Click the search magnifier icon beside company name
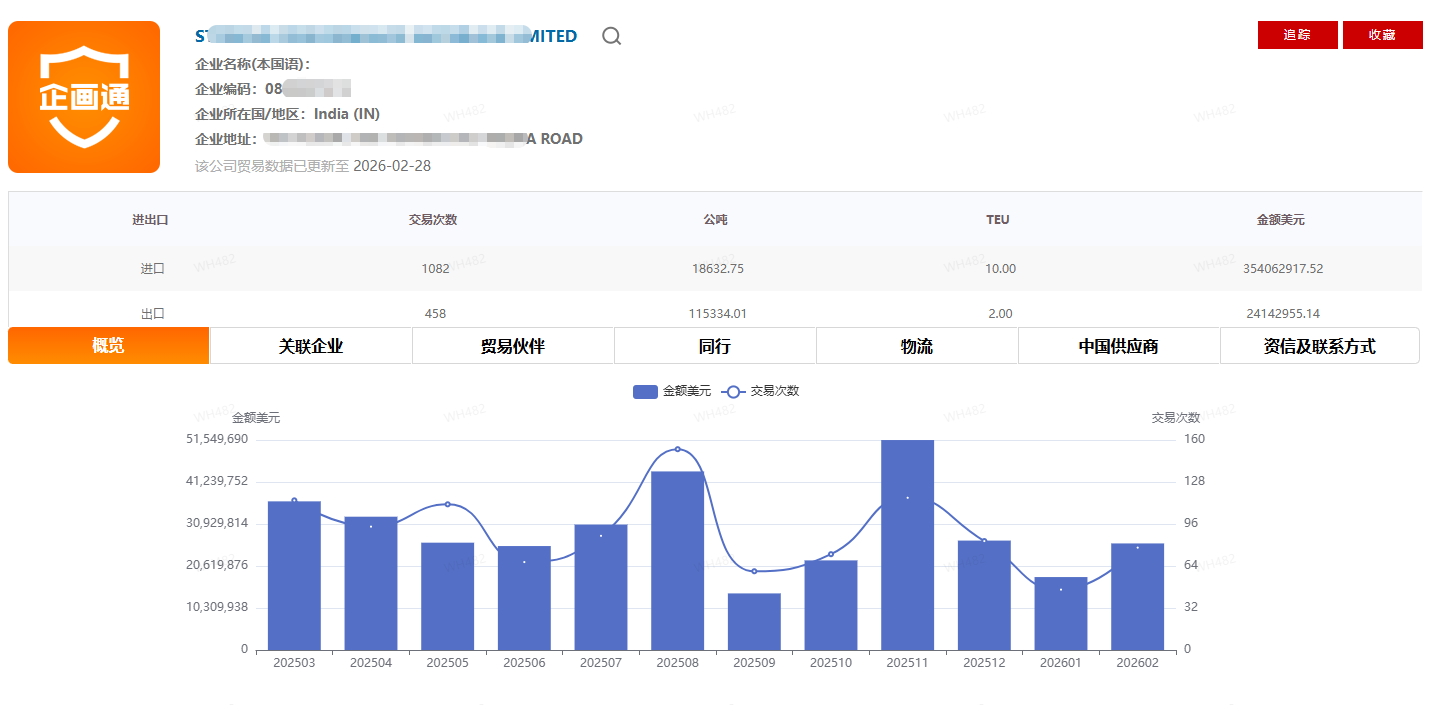 click(x=611, y=36)
